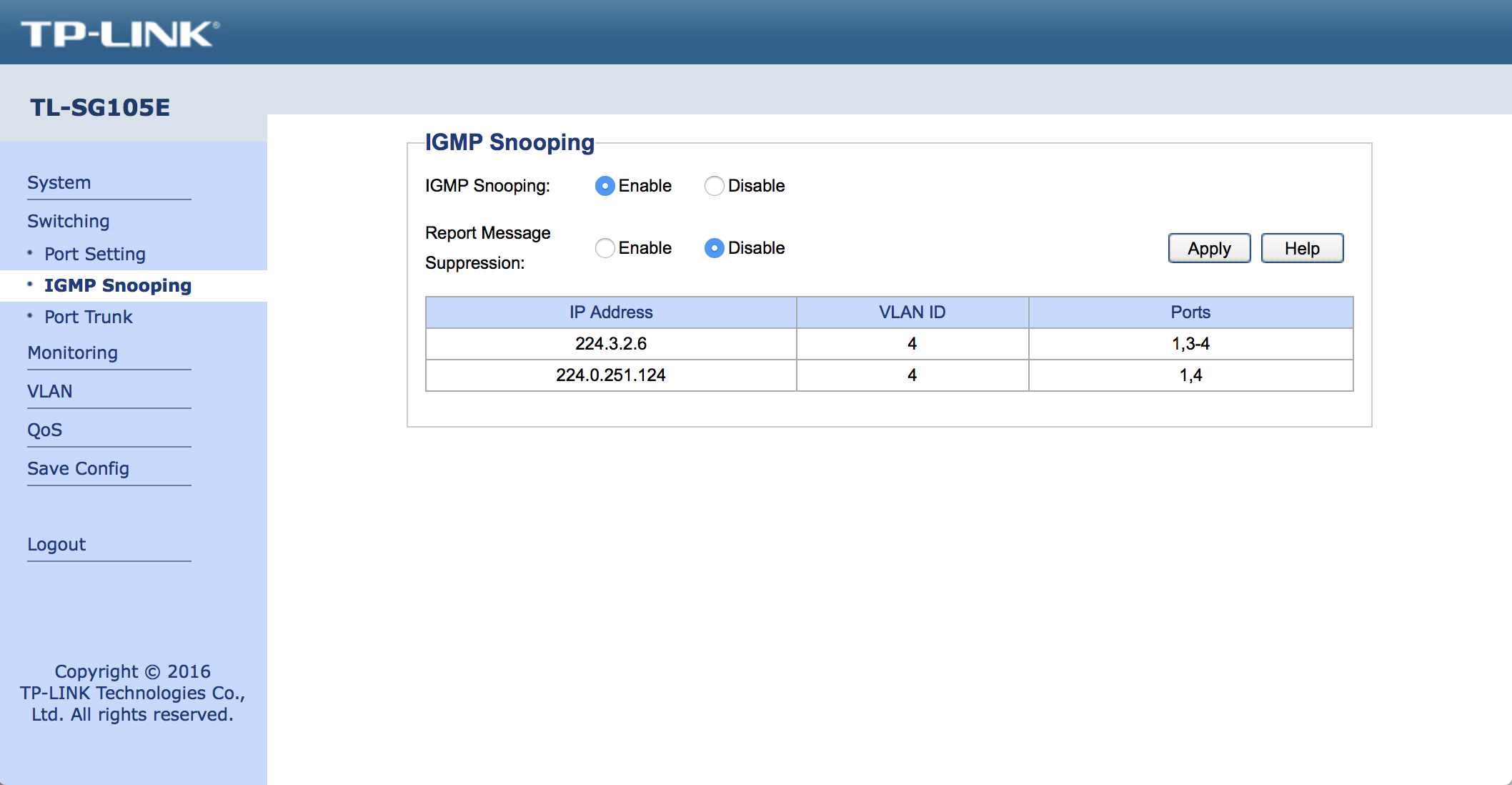Image resolution: width=1512 pixels, height=785 pixels.
Task: Click the TP-LINK logo
Action: [x=120, y=34]
